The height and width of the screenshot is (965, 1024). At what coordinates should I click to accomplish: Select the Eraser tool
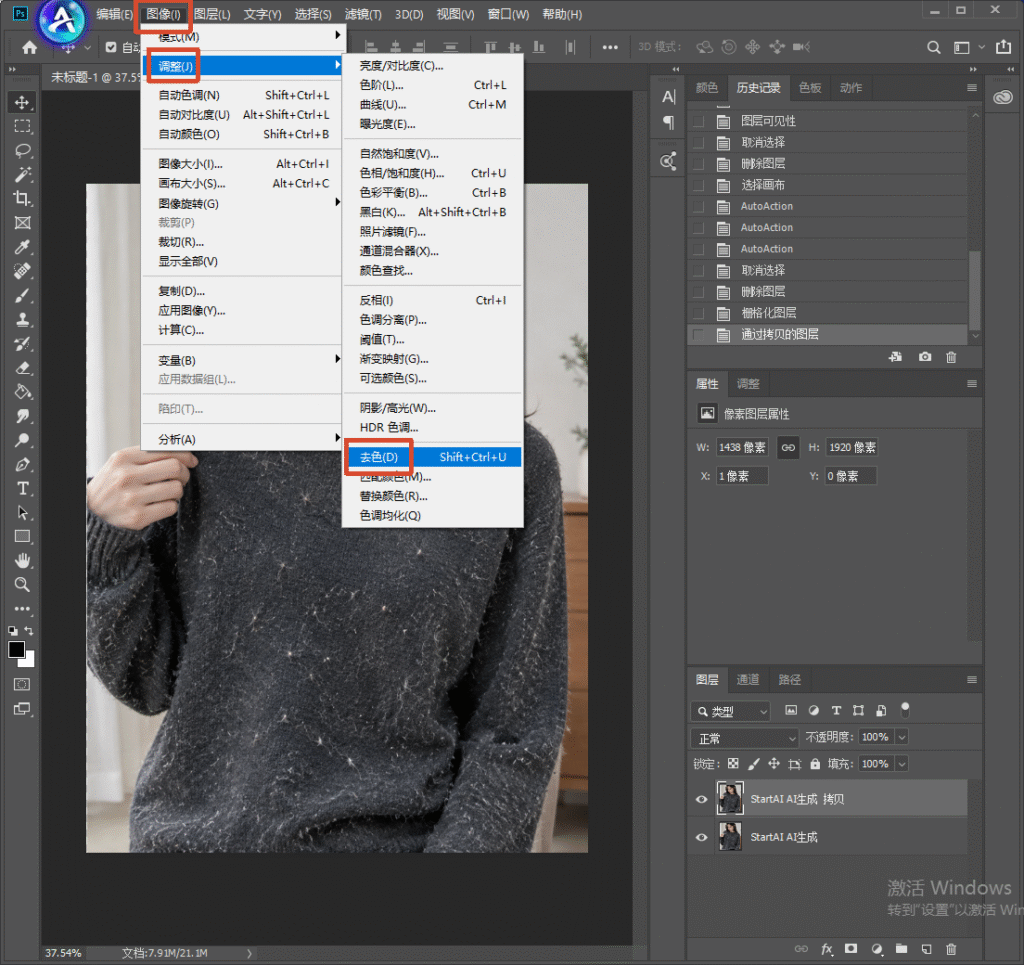(x=22, y=368)
